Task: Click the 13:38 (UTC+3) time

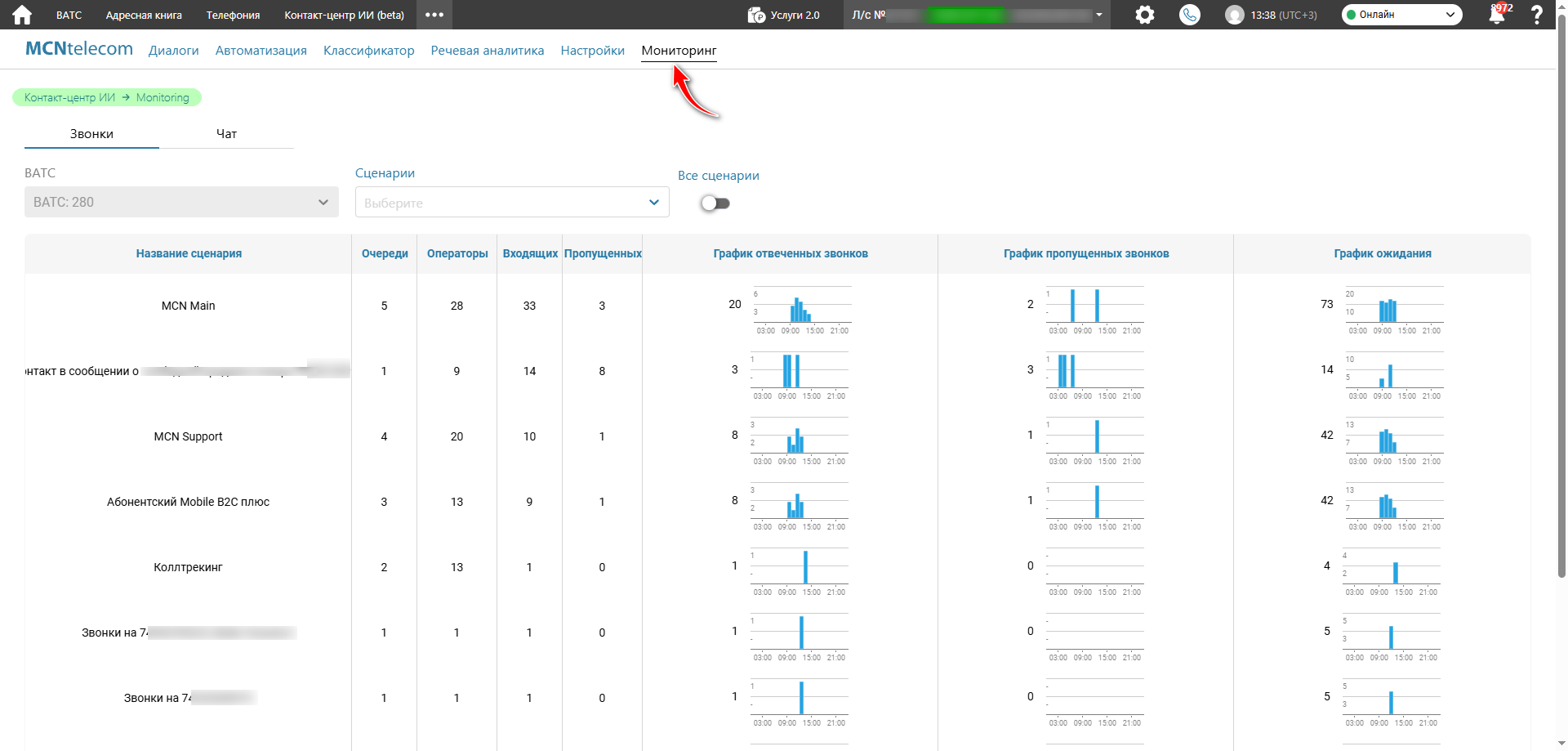Action: pyautogui.click(x=1284, y=15)
